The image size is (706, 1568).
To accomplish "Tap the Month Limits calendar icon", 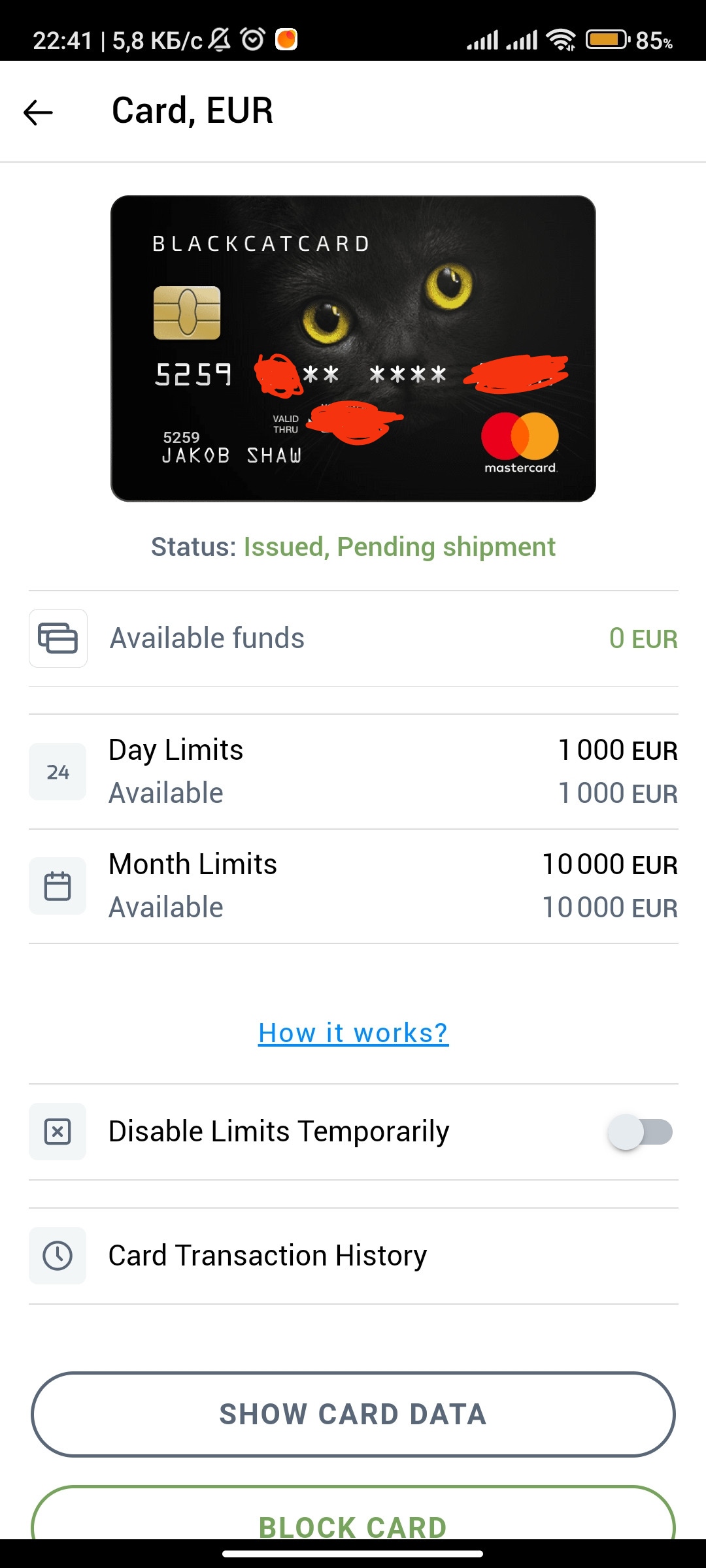I will tap(58, 886).
